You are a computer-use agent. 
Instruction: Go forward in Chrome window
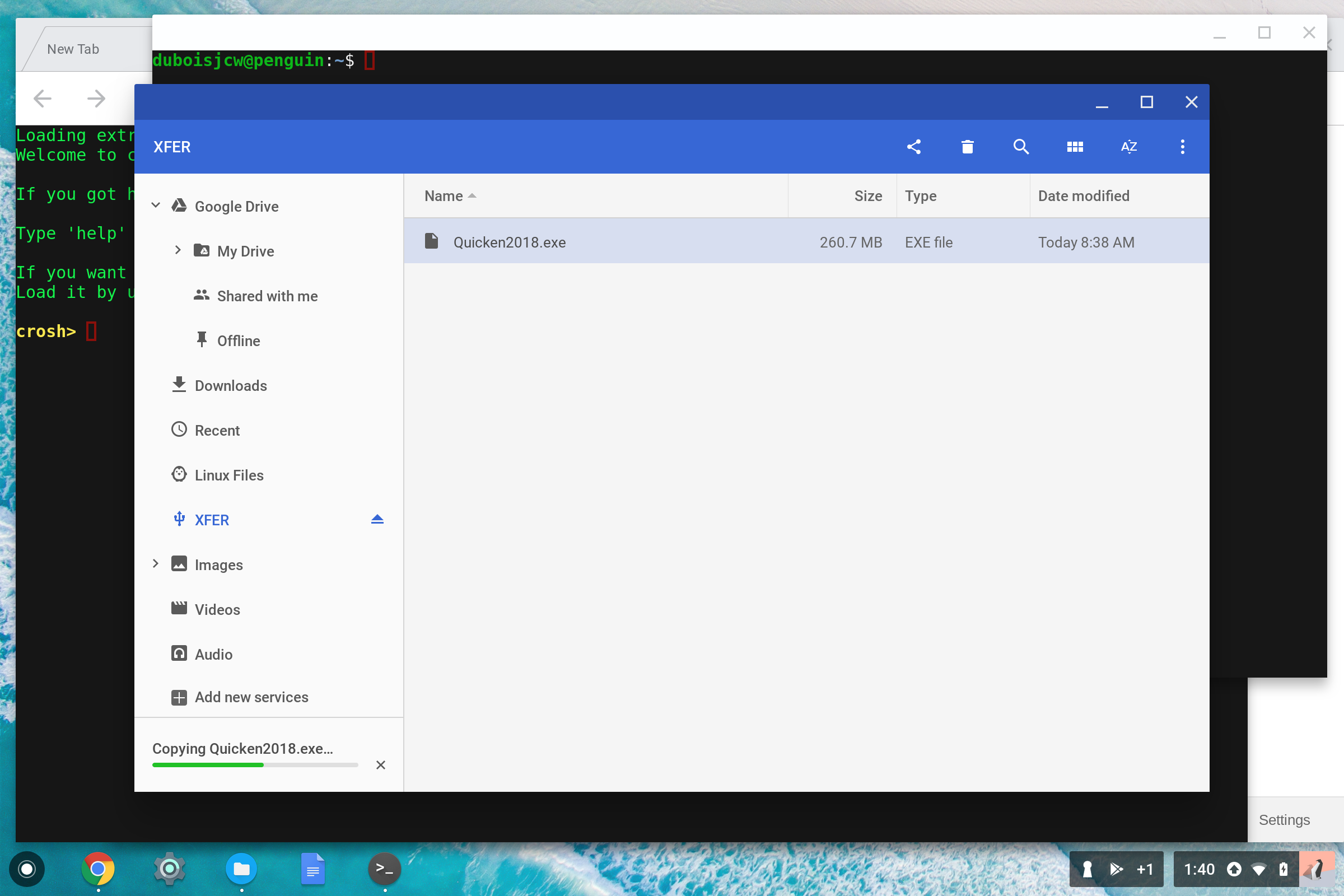tap(96, 99)
